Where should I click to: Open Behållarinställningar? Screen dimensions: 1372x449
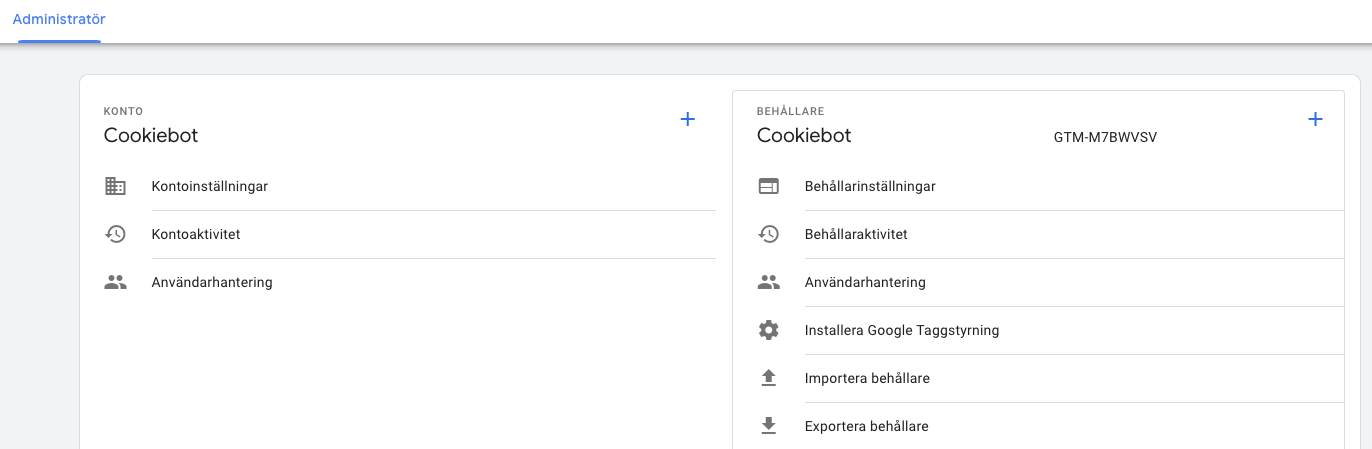(x=870, y=186)
